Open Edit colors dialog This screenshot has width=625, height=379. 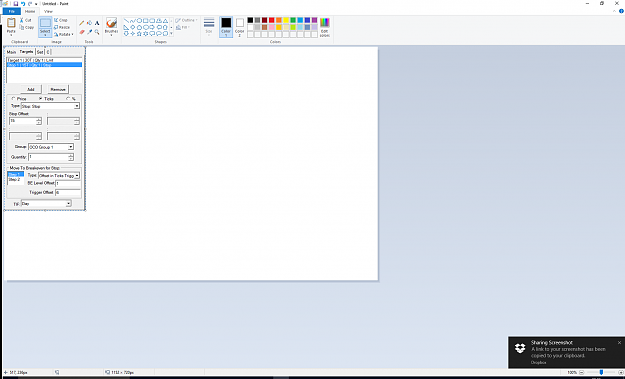(x=324, y=27)
